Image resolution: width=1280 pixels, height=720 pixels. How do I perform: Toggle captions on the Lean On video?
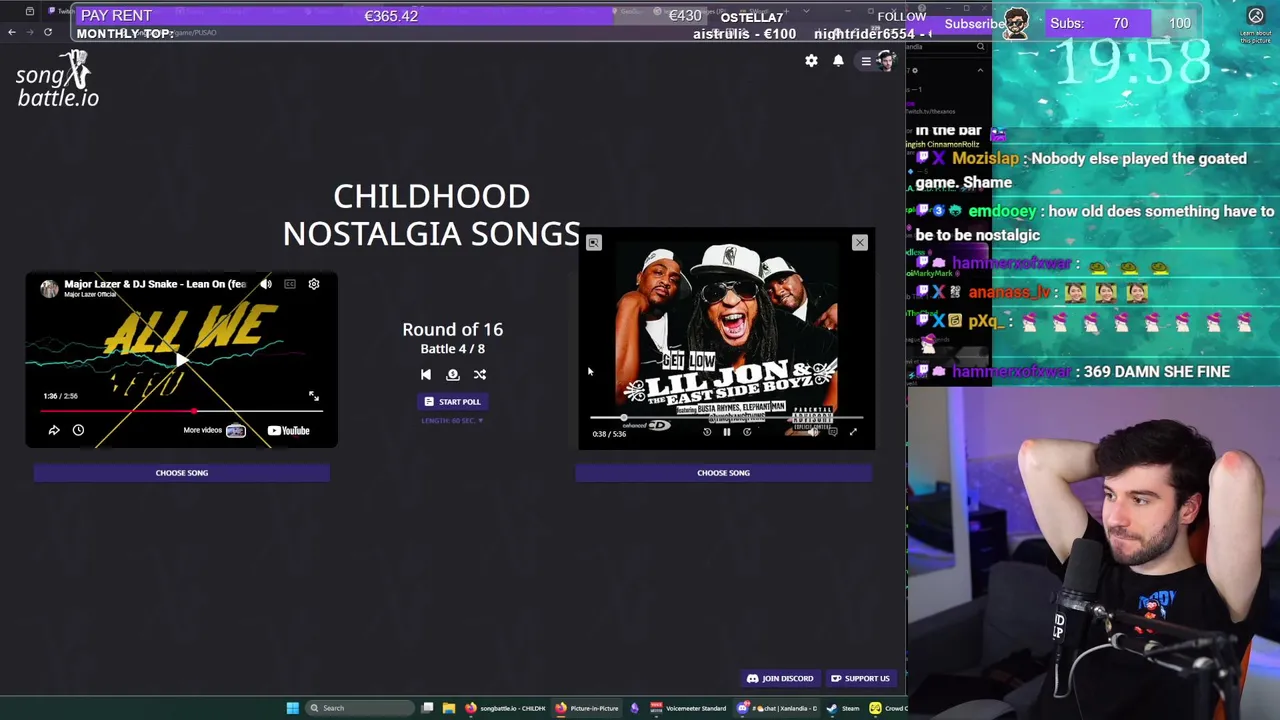click(x=290, y=284)
